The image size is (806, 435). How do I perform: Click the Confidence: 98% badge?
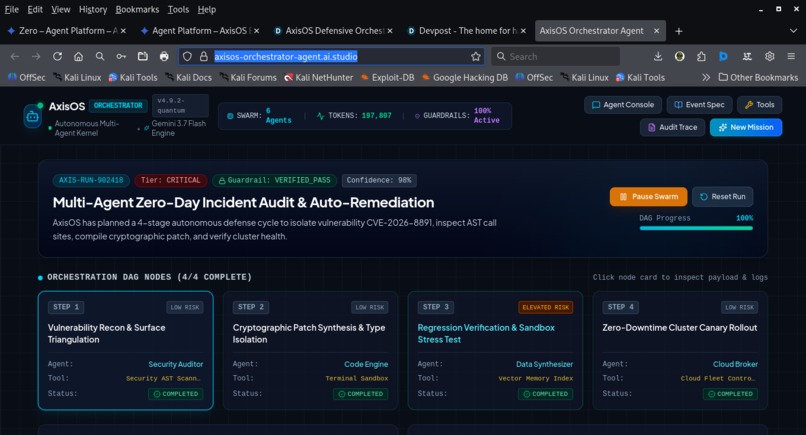[379, 180]
